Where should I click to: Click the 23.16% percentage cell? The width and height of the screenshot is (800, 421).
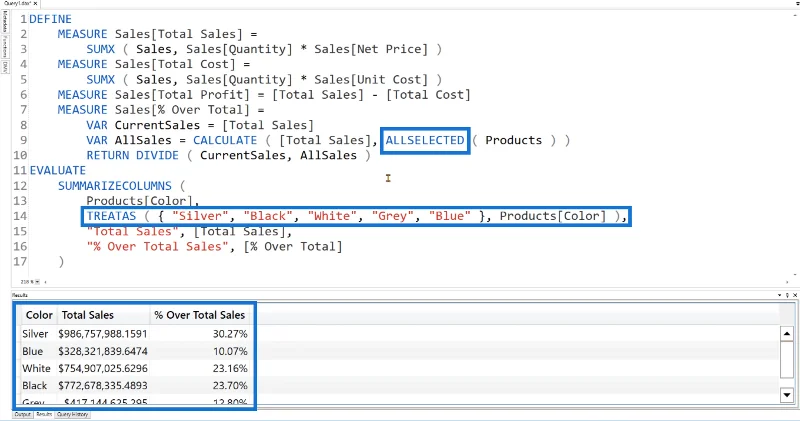(230, 368)
